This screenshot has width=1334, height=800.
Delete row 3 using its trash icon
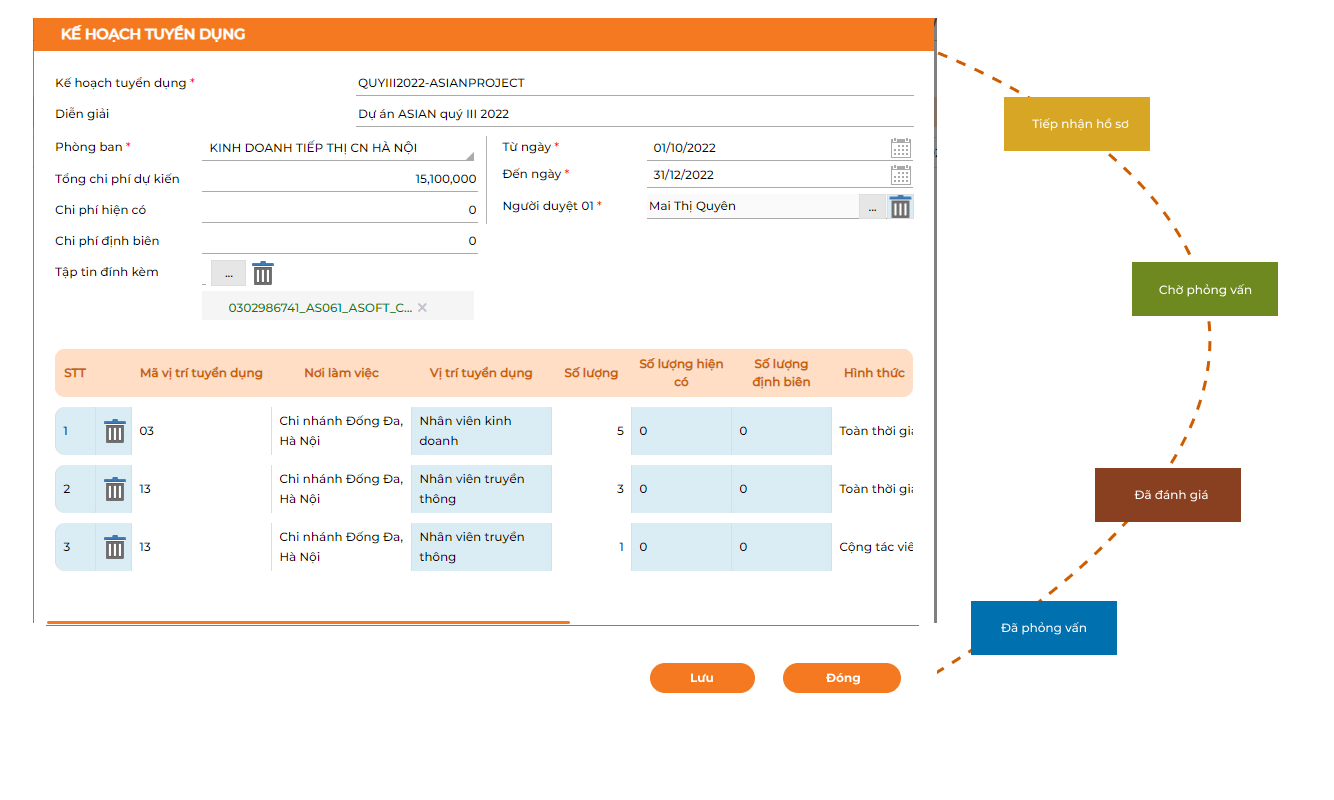point(115,547)
